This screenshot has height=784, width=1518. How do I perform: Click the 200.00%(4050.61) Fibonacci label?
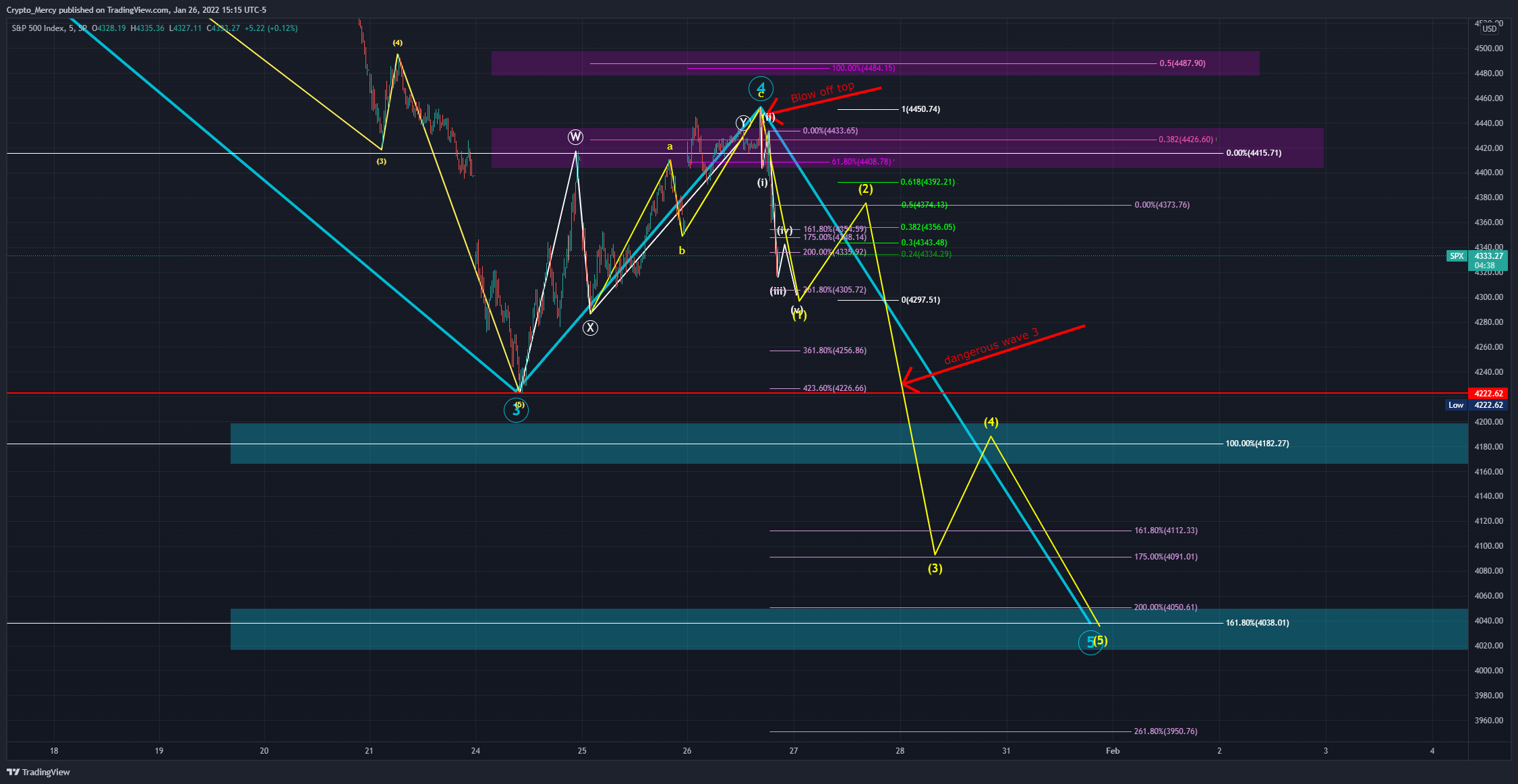[1166, 607]
